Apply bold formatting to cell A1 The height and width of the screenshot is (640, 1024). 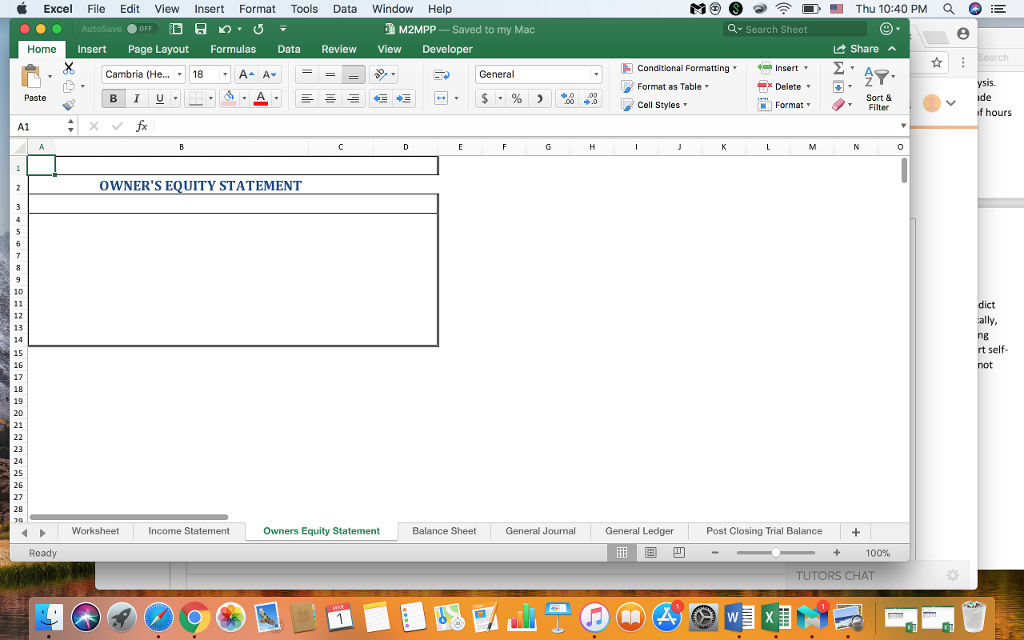point(114,99)
